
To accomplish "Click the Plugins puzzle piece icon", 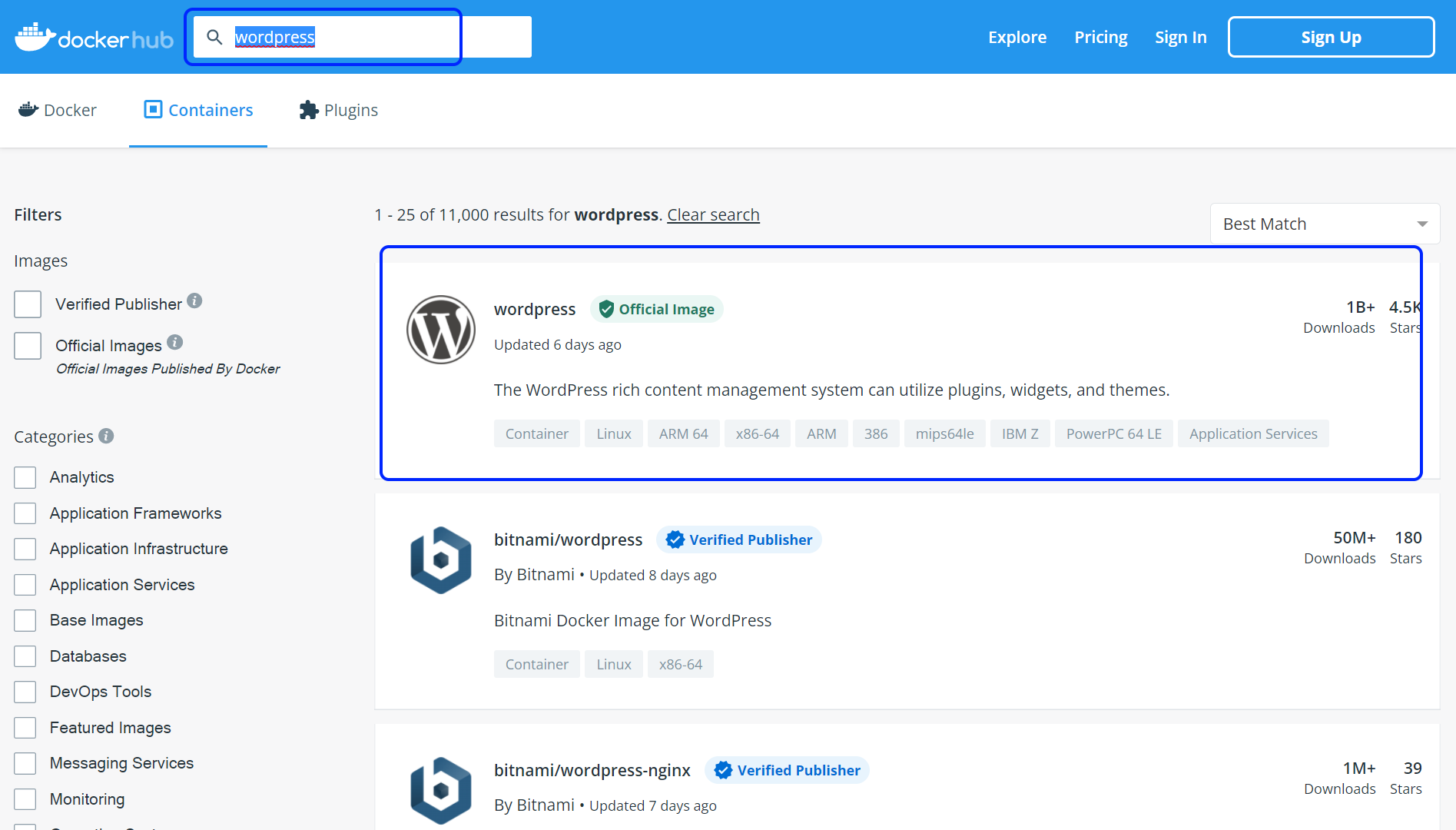I will 309,110.
